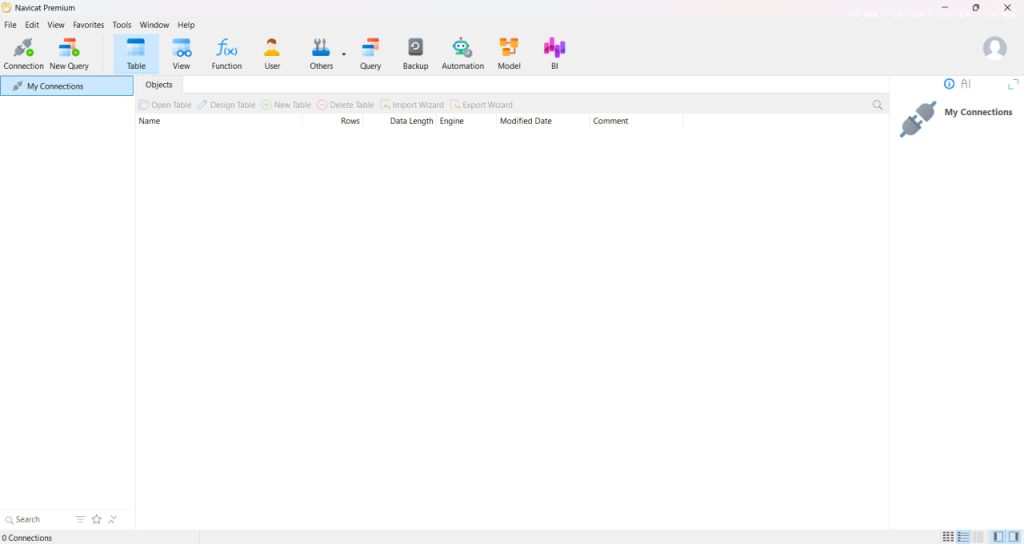
Task: Launch the Export Wizard
Action: tap(481, 104)
